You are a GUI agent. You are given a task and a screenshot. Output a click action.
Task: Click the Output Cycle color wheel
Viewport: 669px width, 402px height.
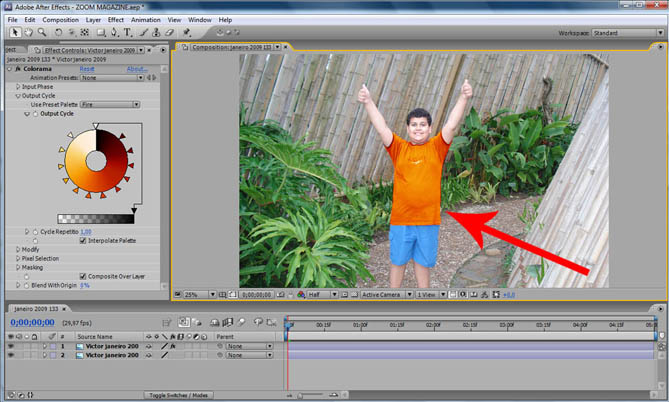96,161
